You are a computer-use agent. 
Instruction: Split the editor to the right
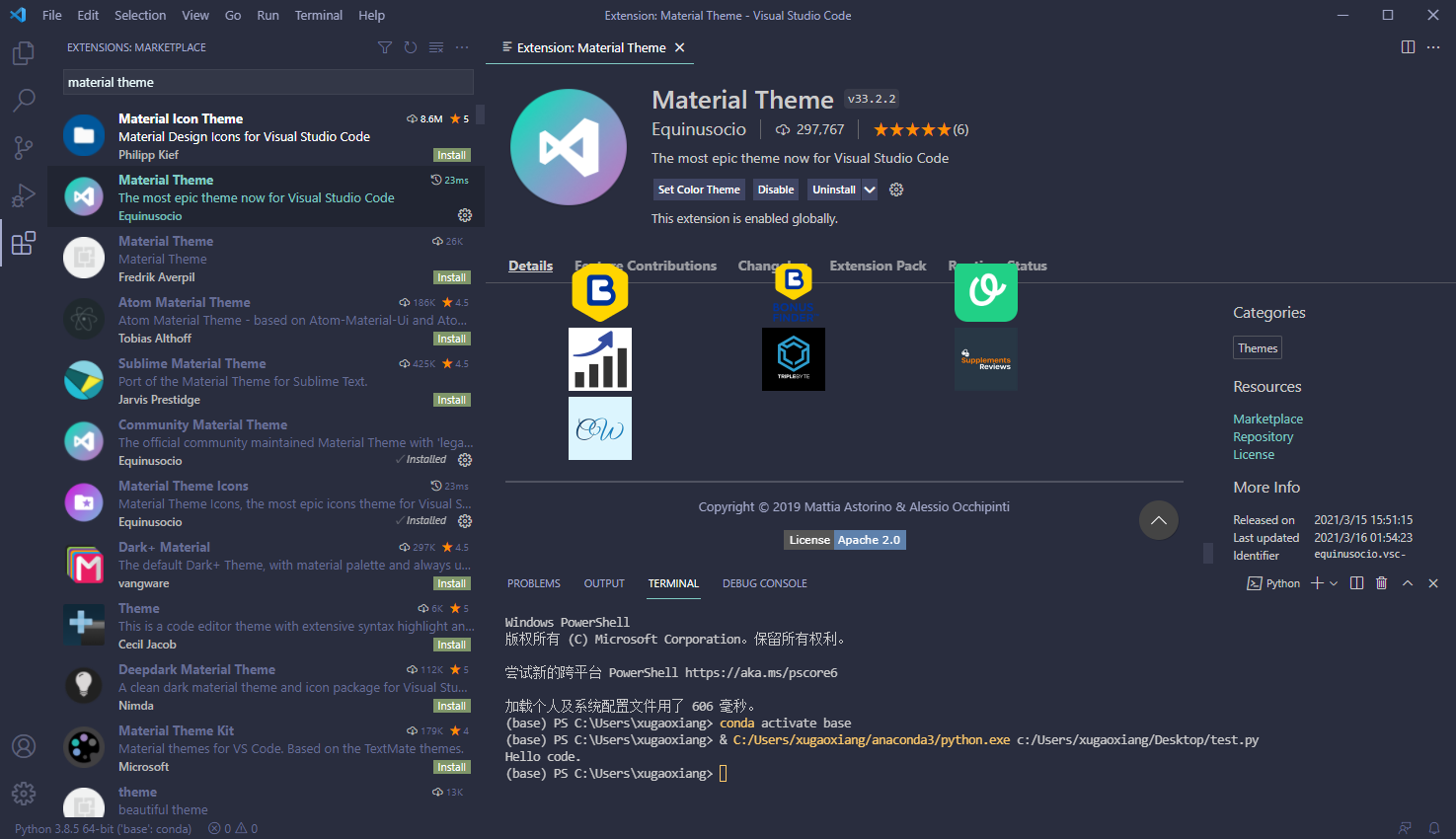1408,47
